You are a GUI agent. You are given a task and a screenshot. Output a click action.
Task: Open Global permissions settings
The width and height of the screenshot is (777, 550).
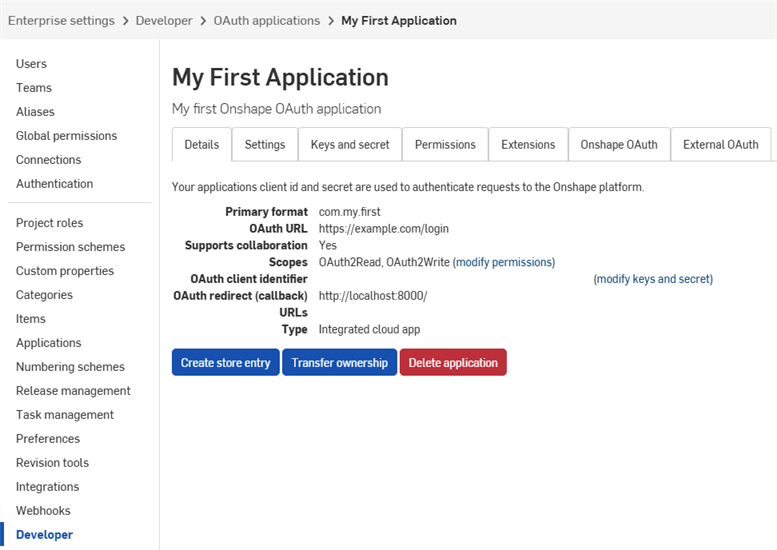(66, 136)
